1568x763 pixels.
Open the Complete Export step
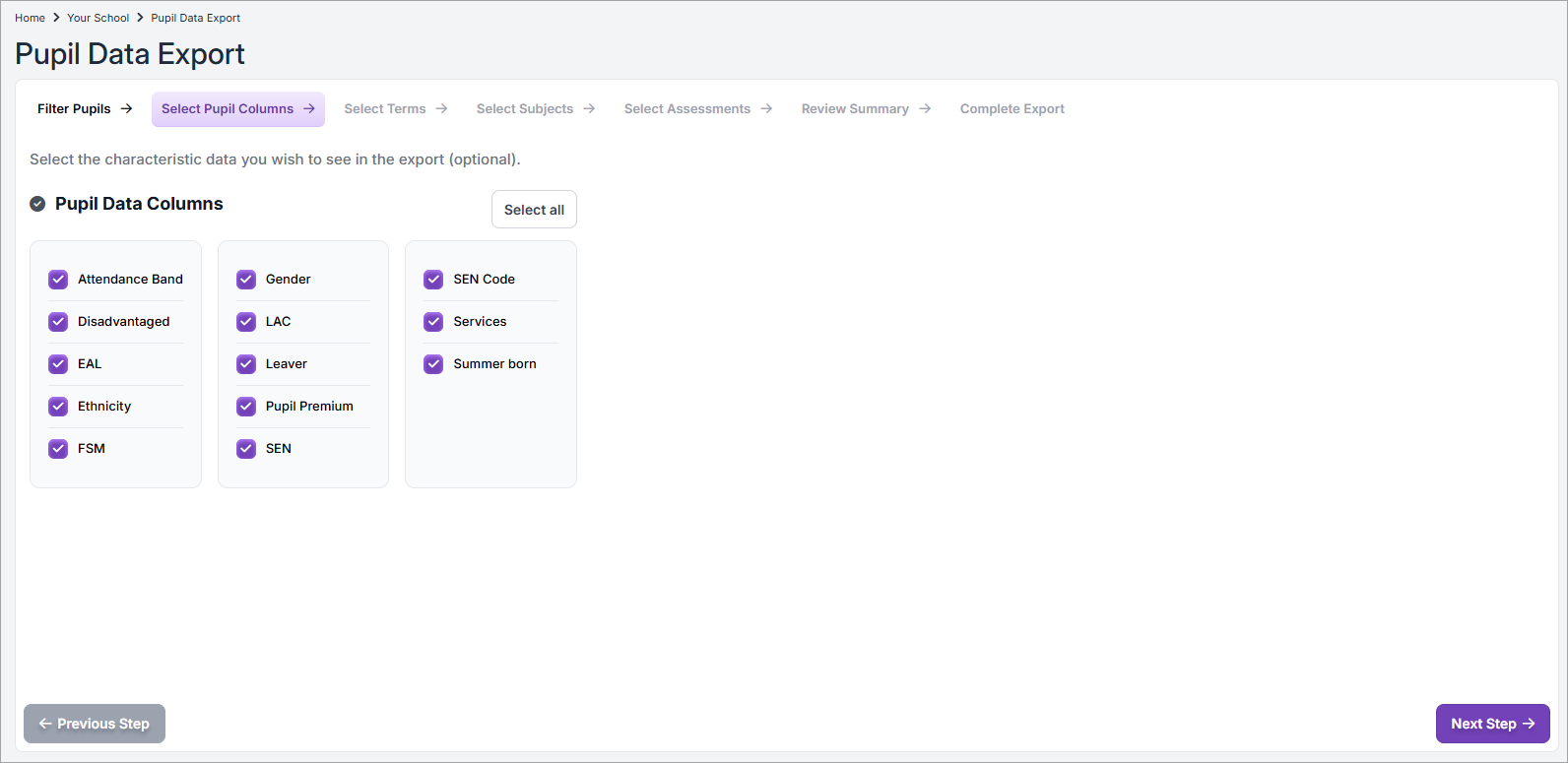1012,109
